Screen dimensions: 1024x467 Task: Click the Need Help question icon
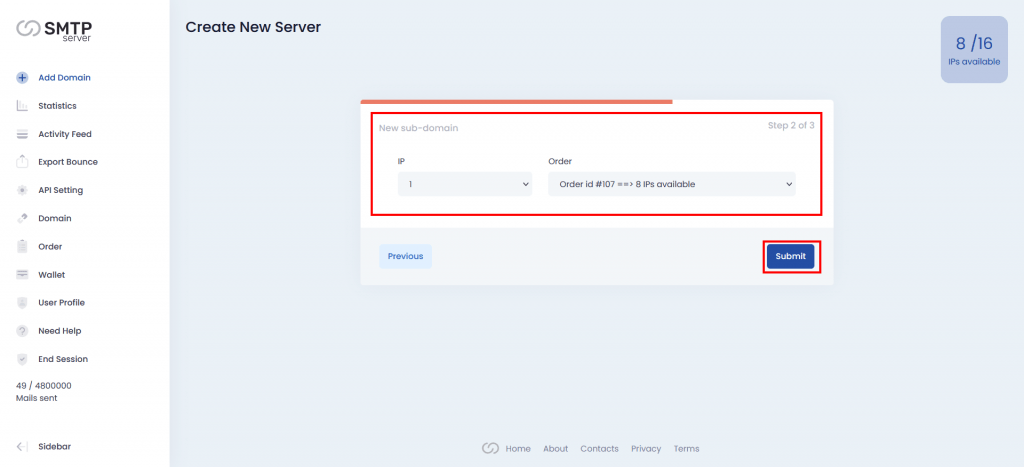pyautogui.click(x=22, y=331)
